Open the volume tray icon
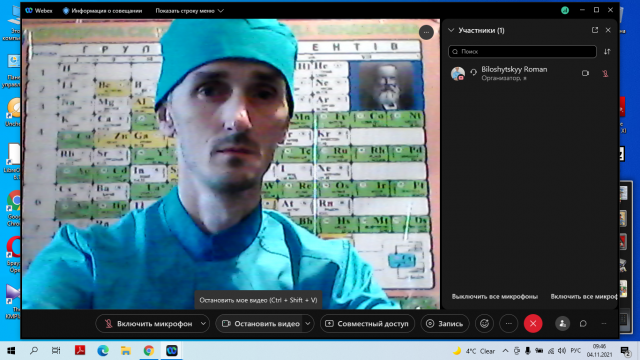Image resolution: width=640 pixels, height=360 pixels. pyautogui.click(x=562, y=351)
